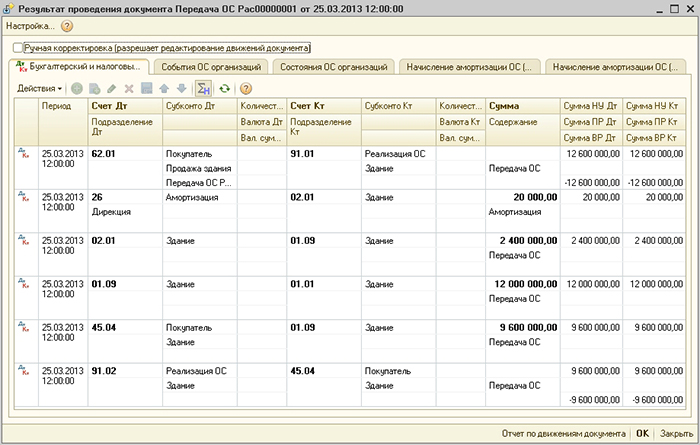Click the Copy record toolbar icon
700x445 pixels.
click(x=94, y=89)
